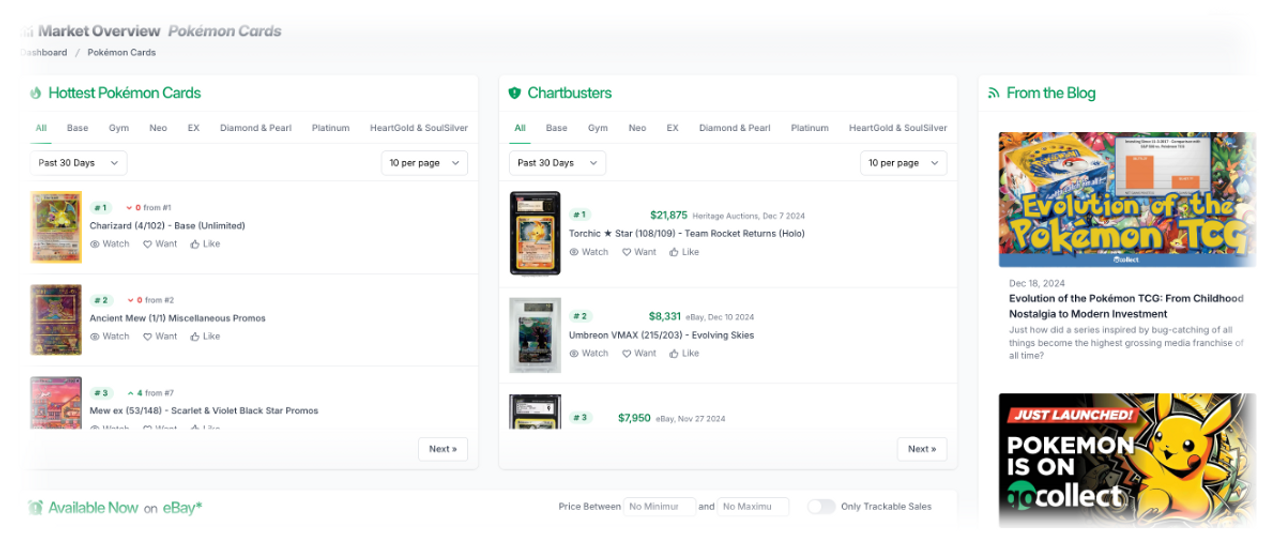Click the $8,331 price for Umbreon VMAX
Screen dimensions: 1280x539
click(x=665, y=316)
